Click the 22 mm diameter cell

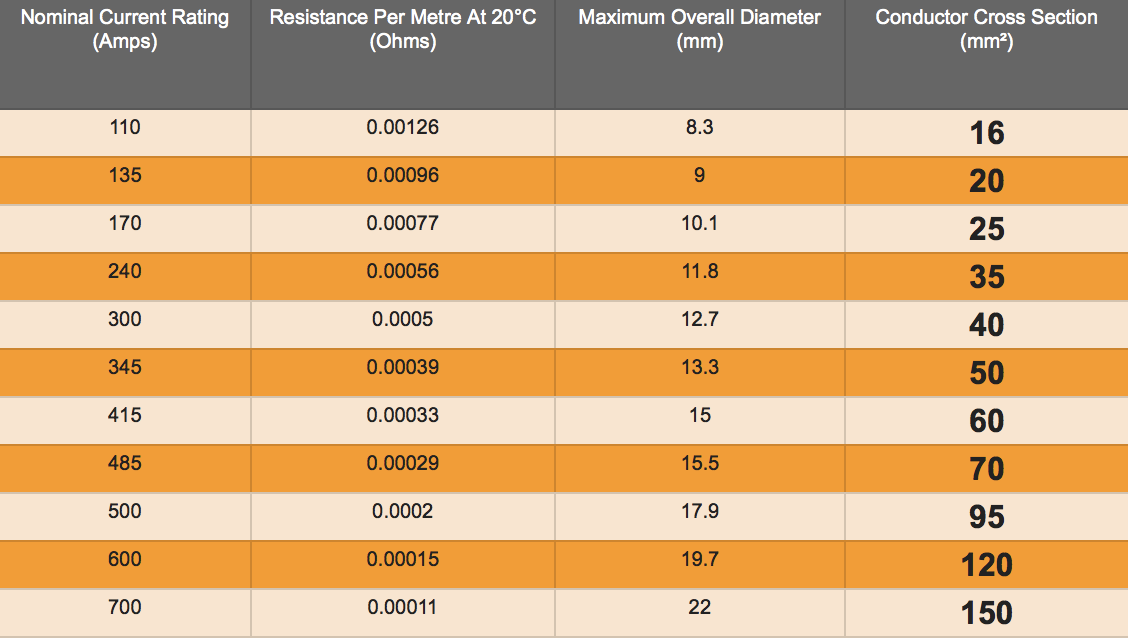[x=699, y=607]
